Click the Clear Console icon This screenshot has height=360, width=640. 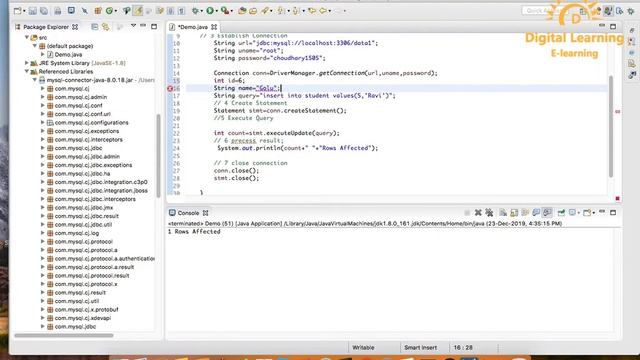(x=503, y=213)
